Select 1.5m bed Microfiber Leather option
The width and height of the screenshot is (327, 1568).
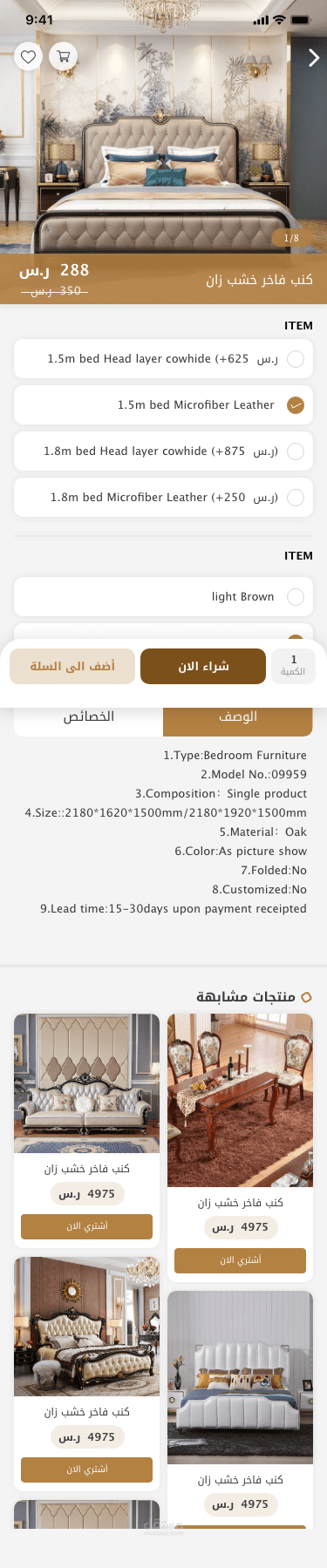click(x=163, y=405)
